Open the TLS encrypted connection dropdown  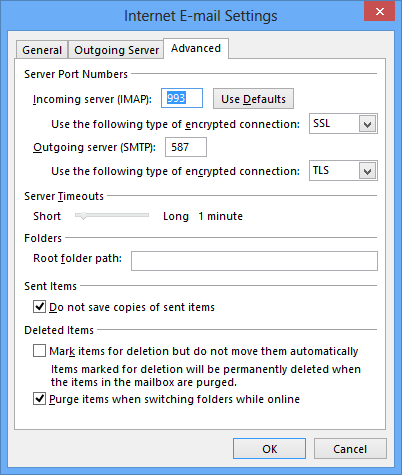click(x=343, y=171)
